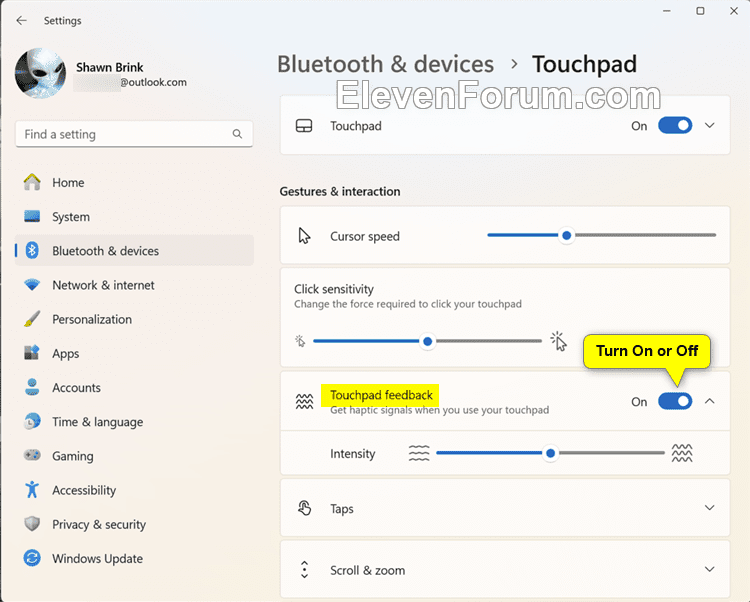The height and width of the screenshot is (602, 750).
Task: Expand the Taps section
Action: 710,507
